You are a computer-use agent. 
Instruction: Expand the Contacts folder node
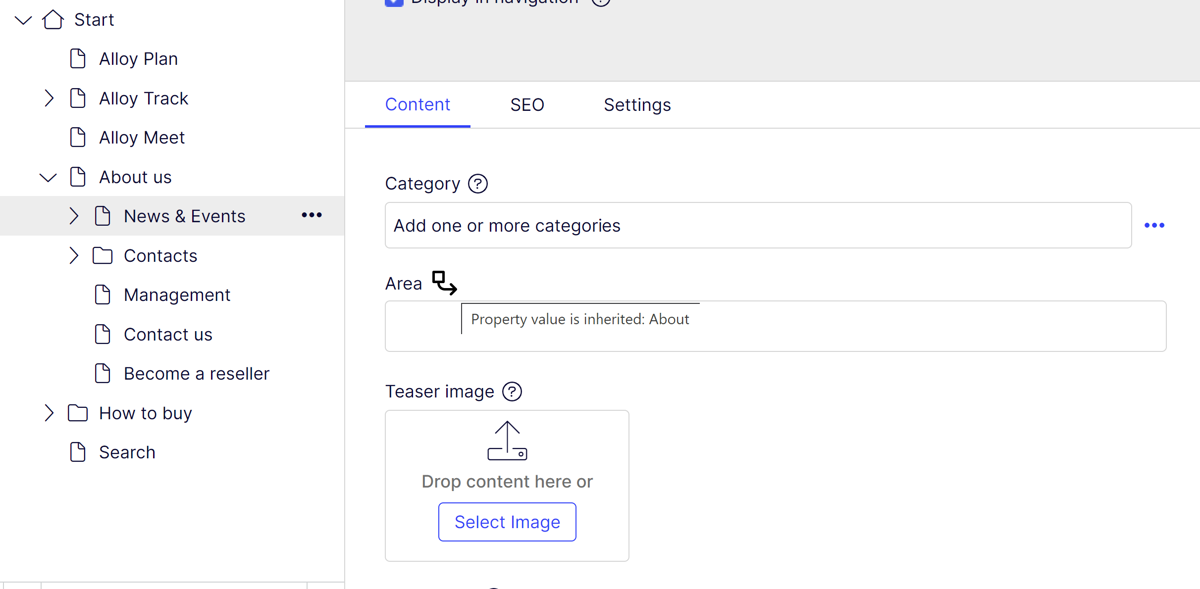pos(73,255)
